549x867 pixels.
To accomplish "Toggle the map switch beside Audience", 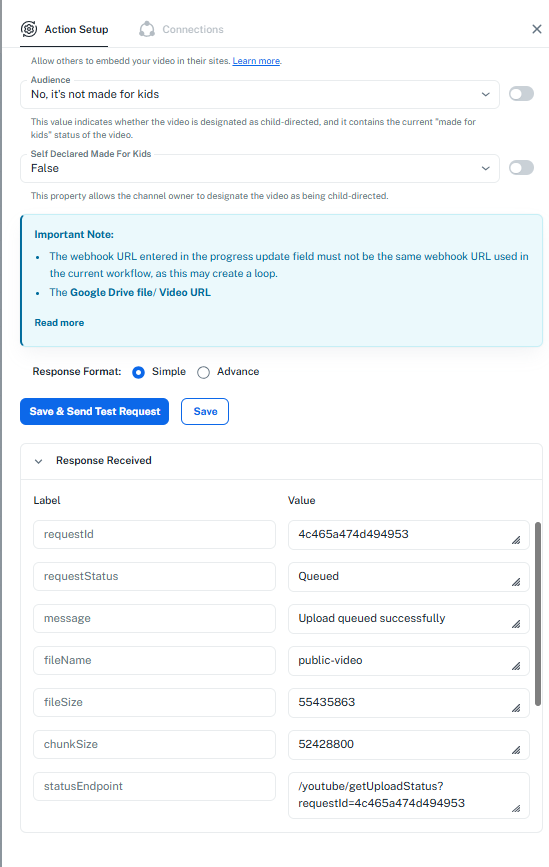I will 521,94.
